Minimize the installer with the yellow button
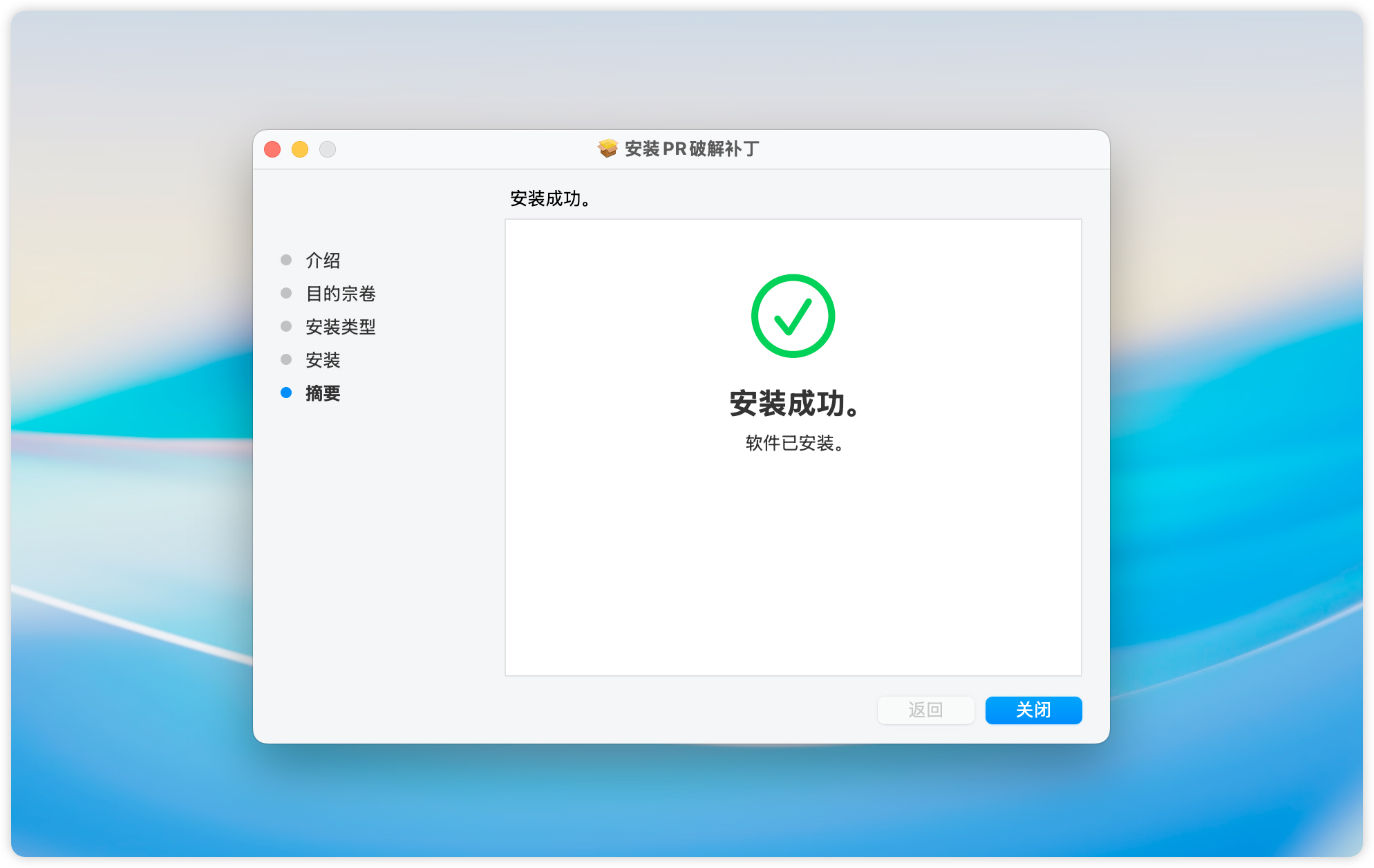The width and height of the screenshot is (1374, 868). (300, 149)
